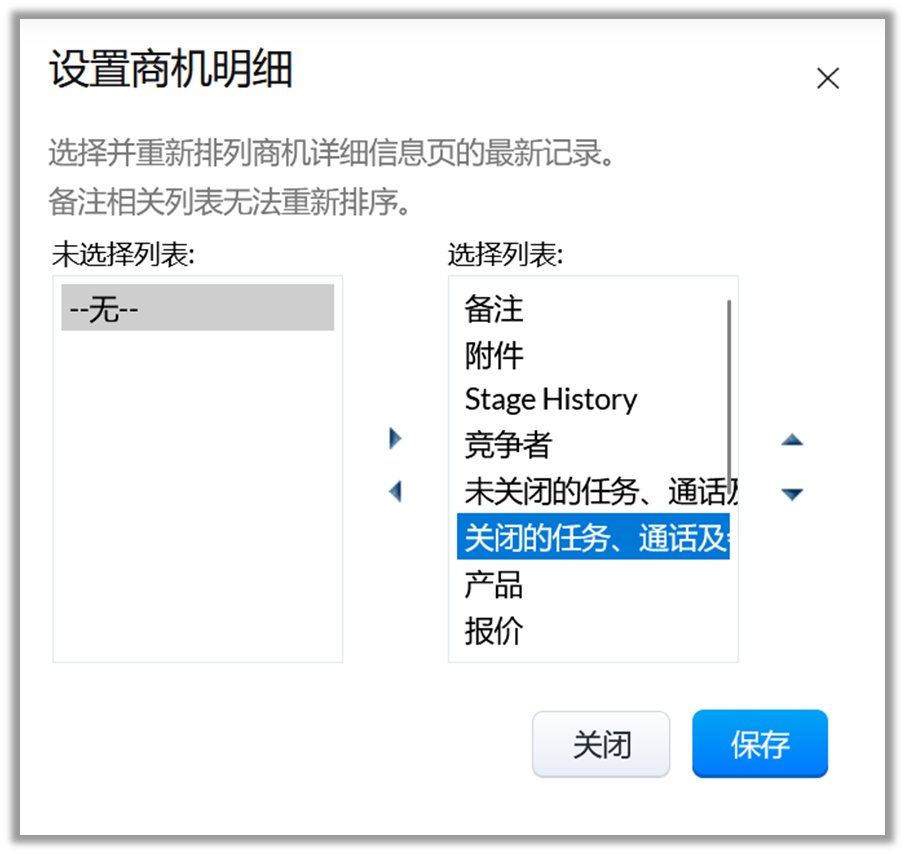Select 备注 in the selected list
This screenshot has width=905, height=854.
494,309
